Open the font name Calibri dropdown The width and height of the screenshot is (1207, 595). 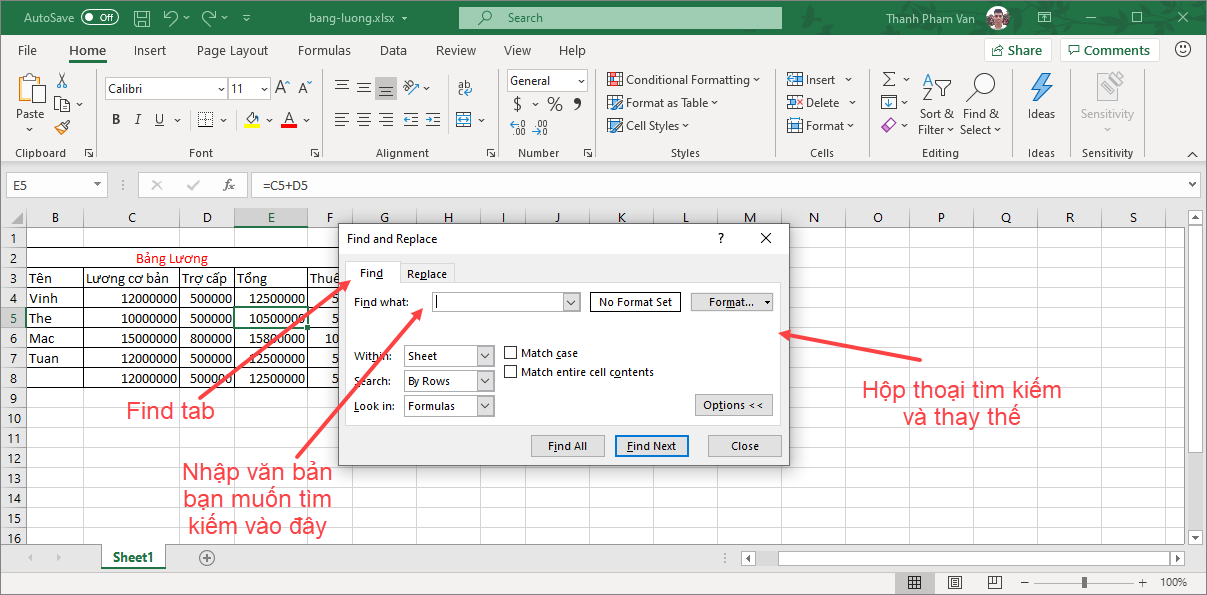pyautogui.click(x=221, y=89)
